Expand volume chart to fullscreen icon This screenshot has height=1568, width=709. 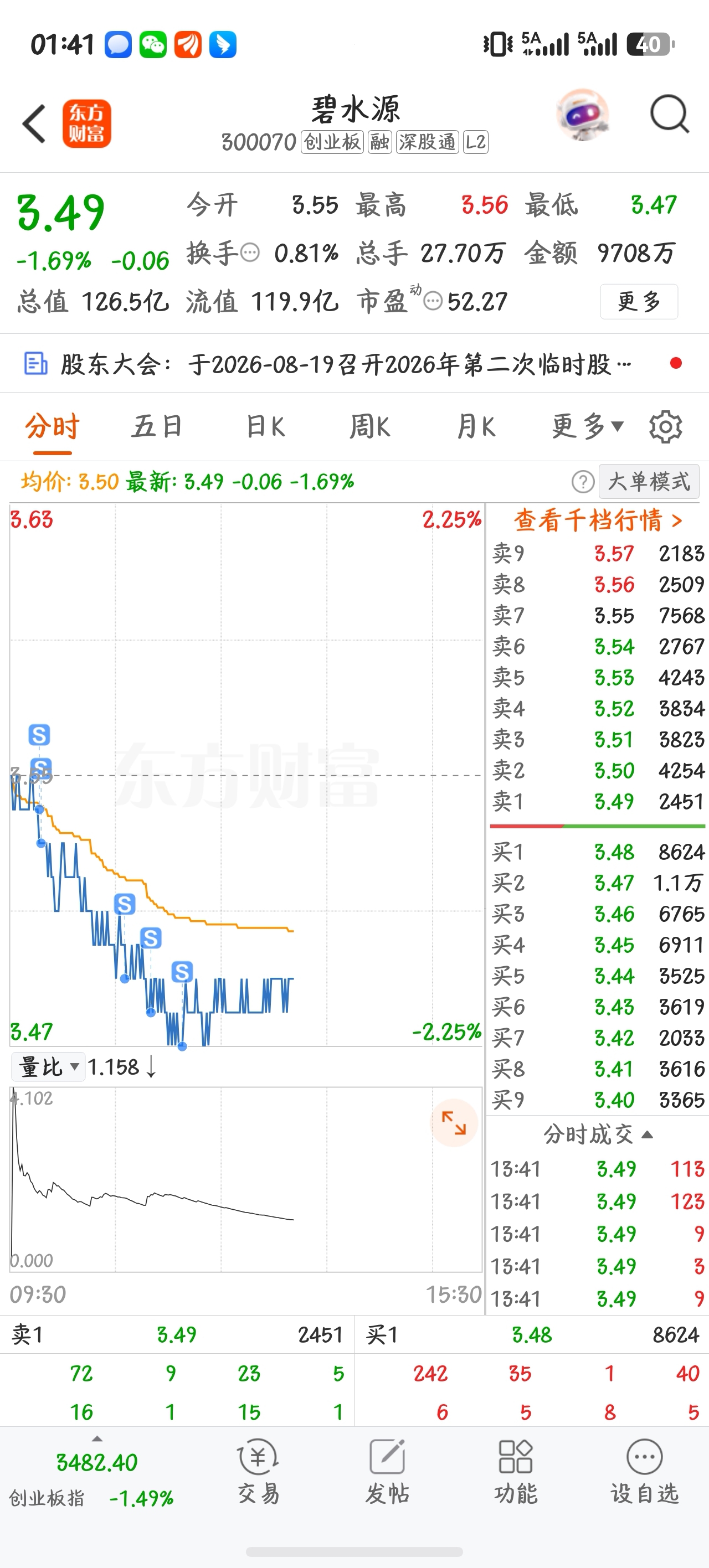tap(454, 1122)
